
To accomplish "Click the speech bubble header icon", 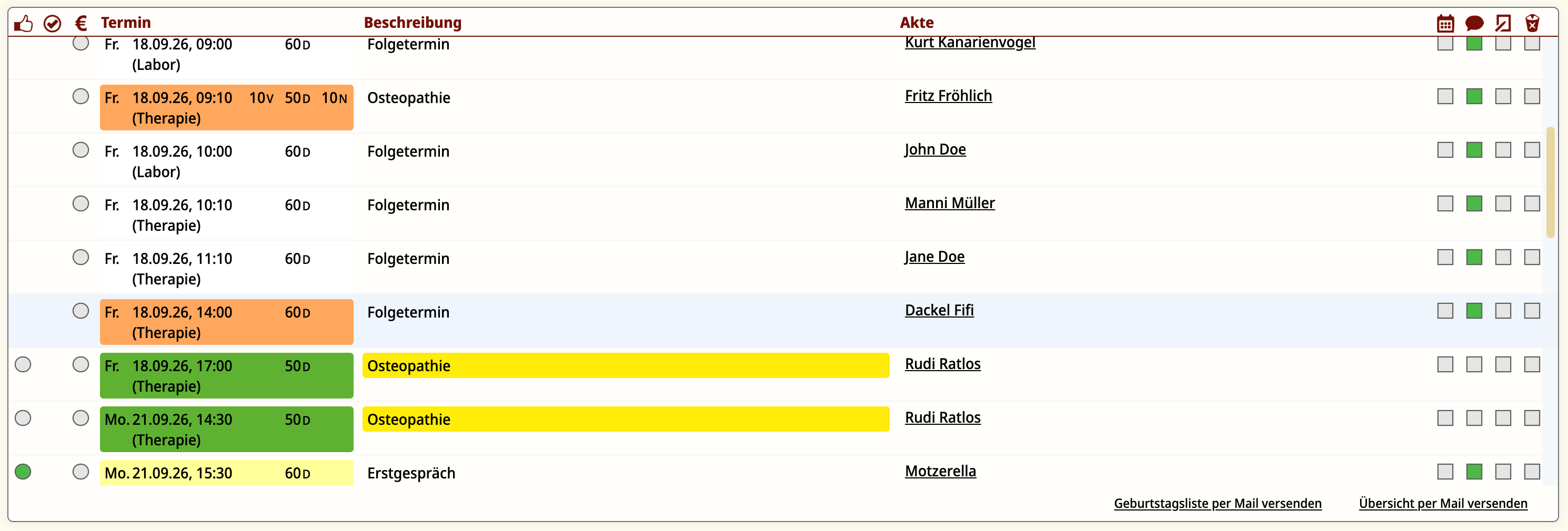I will pyautogui.click(x=1474, y=24).
